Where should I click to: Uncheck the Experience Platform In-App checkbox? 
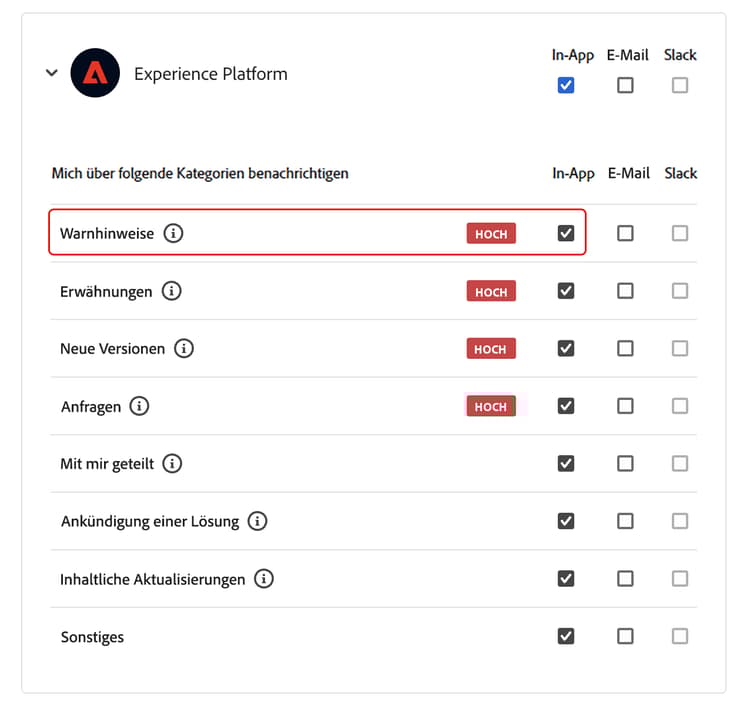click(x=566, y=85)
